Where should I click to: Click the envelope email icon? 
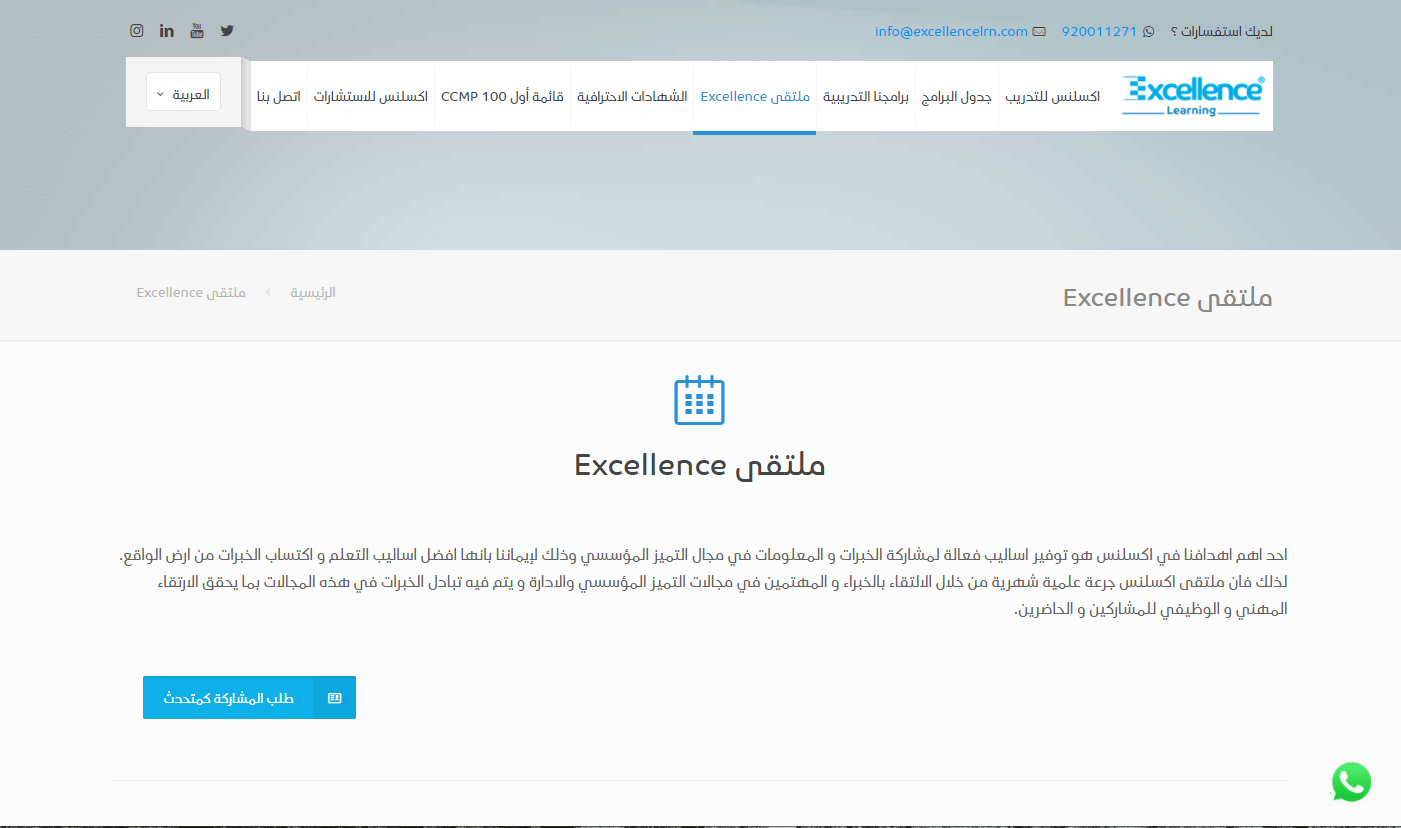point(1040,32)
